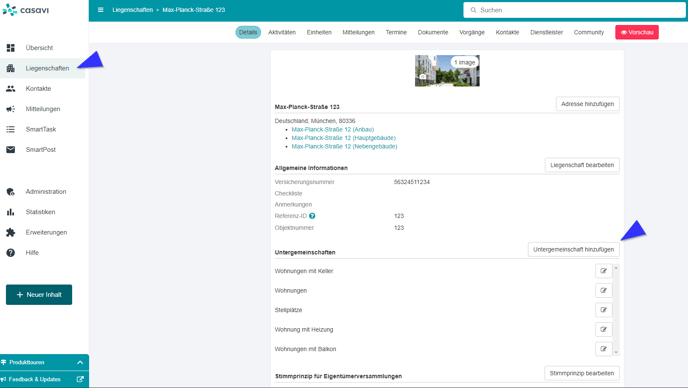Image resolution: width=688 pixels, height=388 pixels.
Task: Click the red Vorschau button
Action: (x=637, y=32)
